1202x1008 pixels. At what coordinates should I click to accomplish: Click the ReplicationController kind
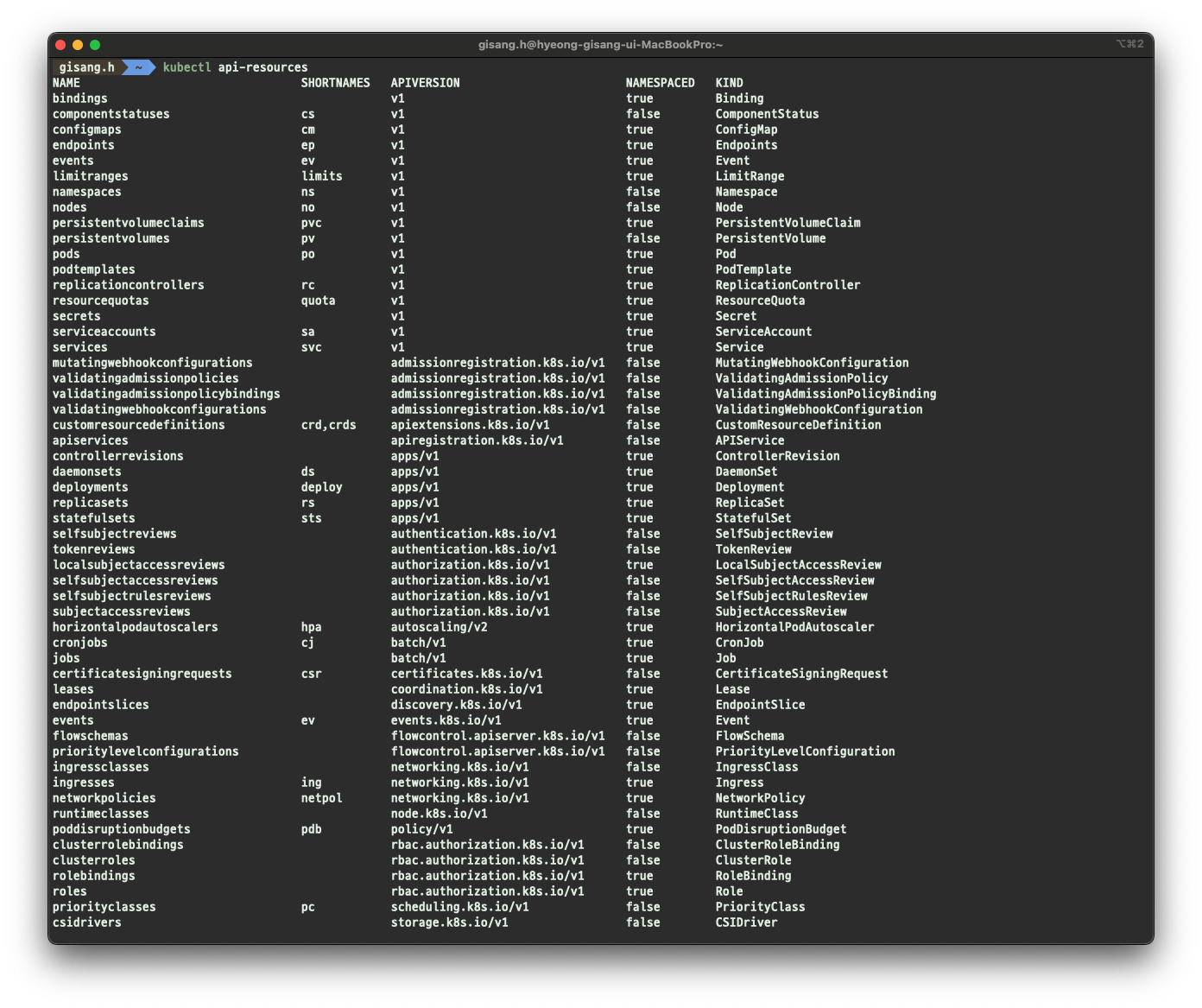coord(788,285)
